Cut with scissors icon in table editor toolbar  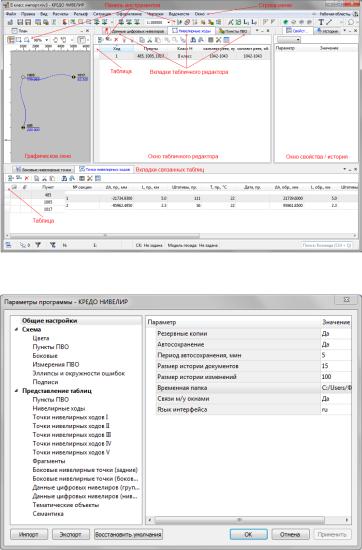pyautogui.click(x=149, y=40)
